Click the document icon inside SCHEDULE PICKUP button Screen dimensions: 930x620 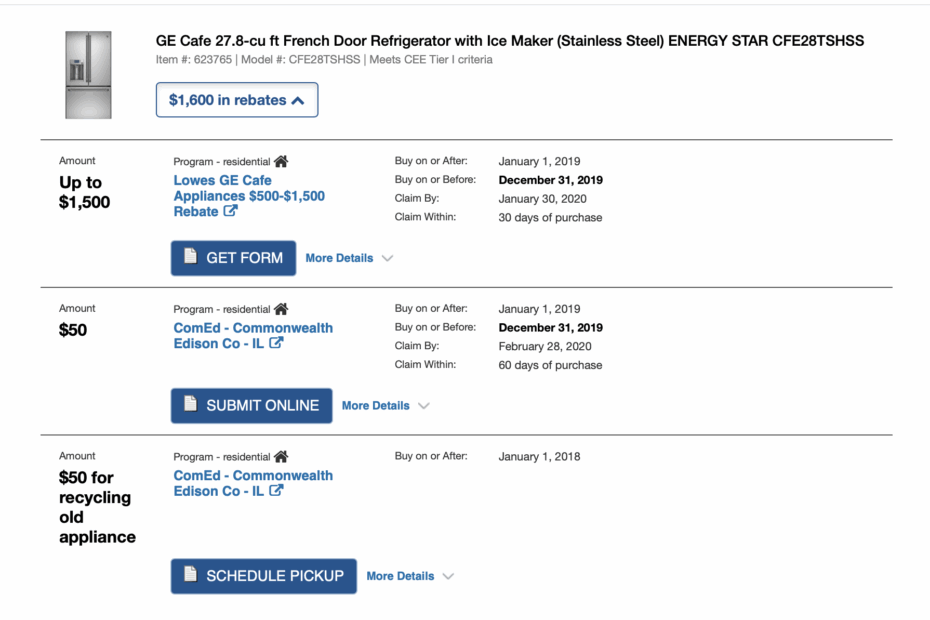[x=191, y=575]
